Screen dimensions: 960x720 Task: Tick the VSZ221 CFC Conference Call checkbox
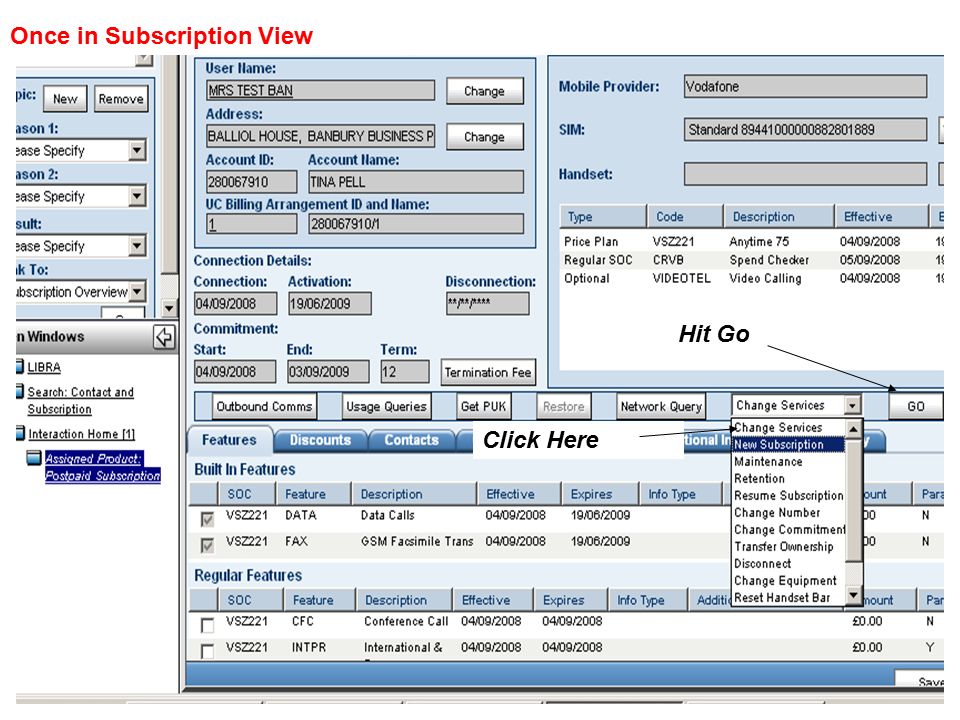(x=208, y=625)
